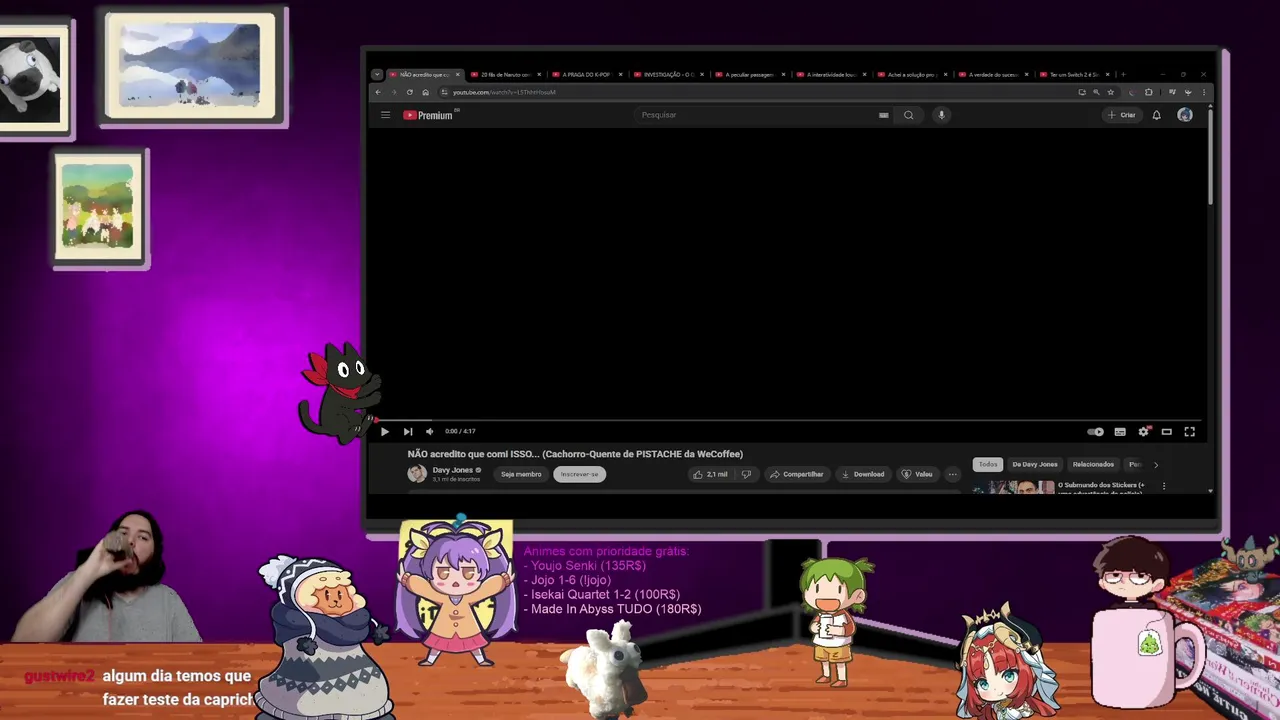Open the player settings gear
1280x720 pixels.
pyautogui.click(x=1143, y=431)
